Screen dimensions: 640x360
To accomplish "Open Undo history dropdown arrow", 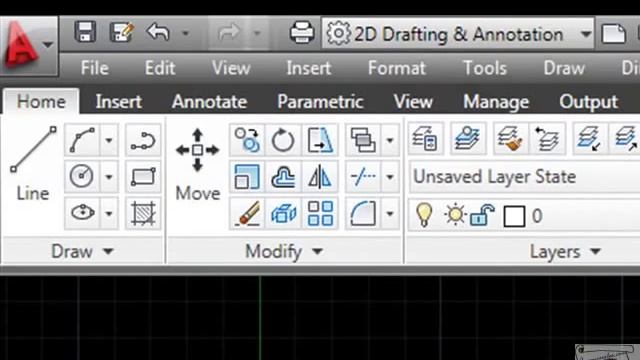I will 185,33.
